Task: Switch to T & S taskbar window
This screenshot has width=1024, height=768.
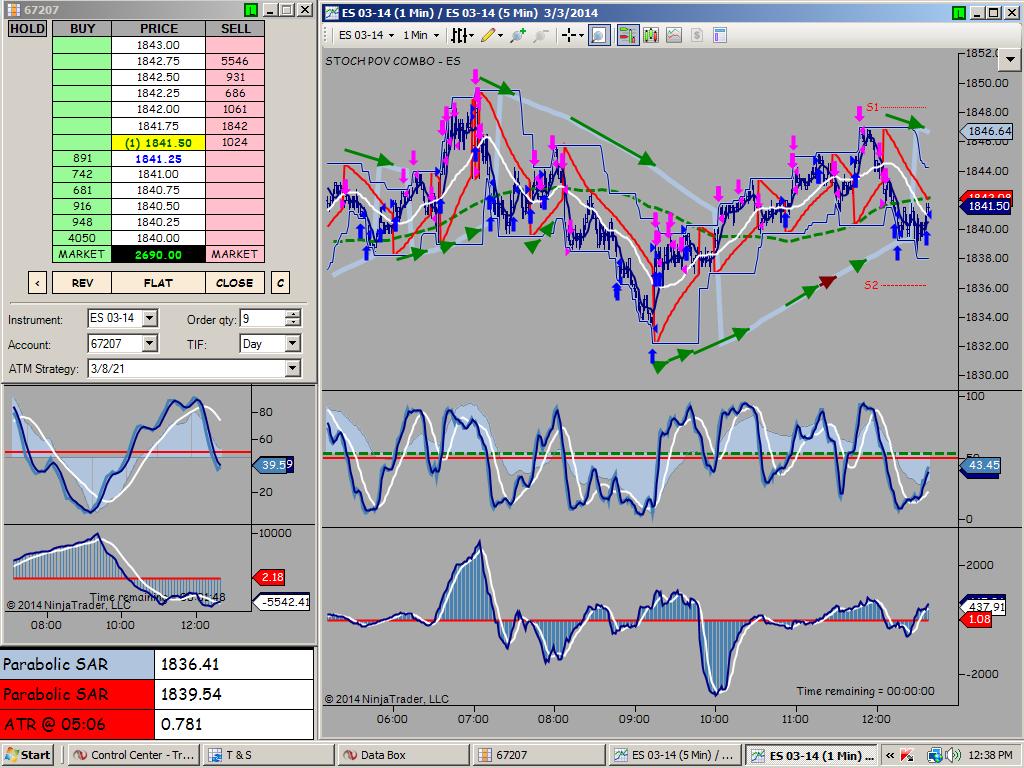Action: [268, 755]
